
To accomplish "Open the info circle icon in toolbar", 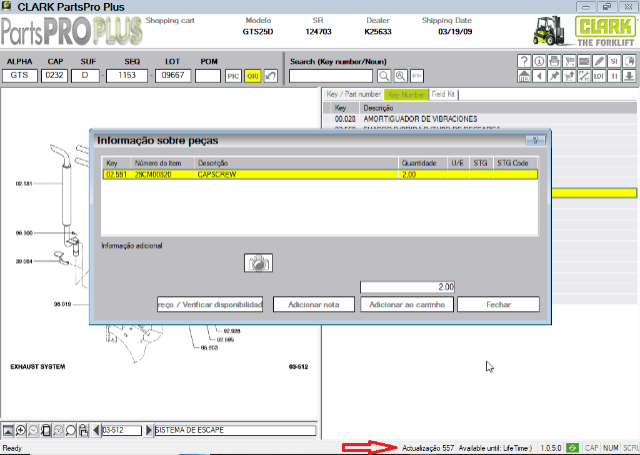I will click(x=539, y=61).
